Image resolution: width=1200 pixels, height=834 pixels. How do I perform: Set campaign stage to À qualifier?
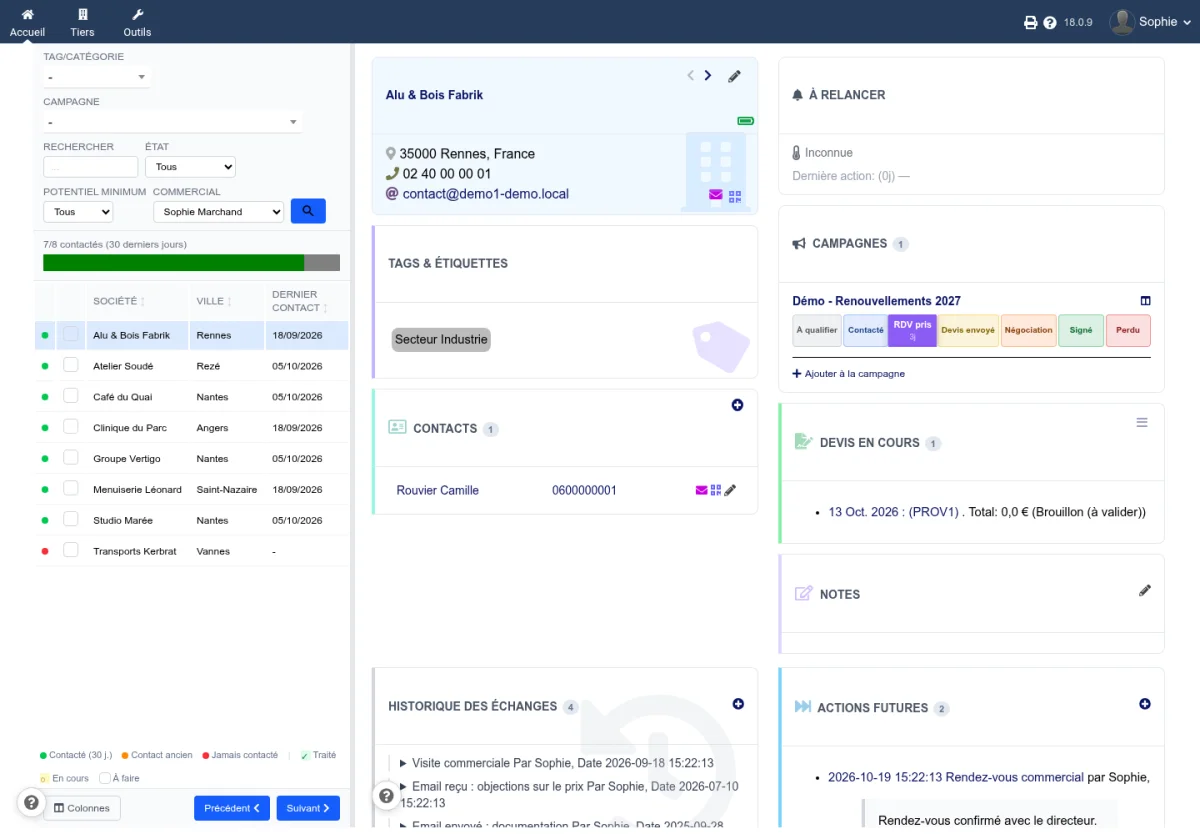(817, 331)
